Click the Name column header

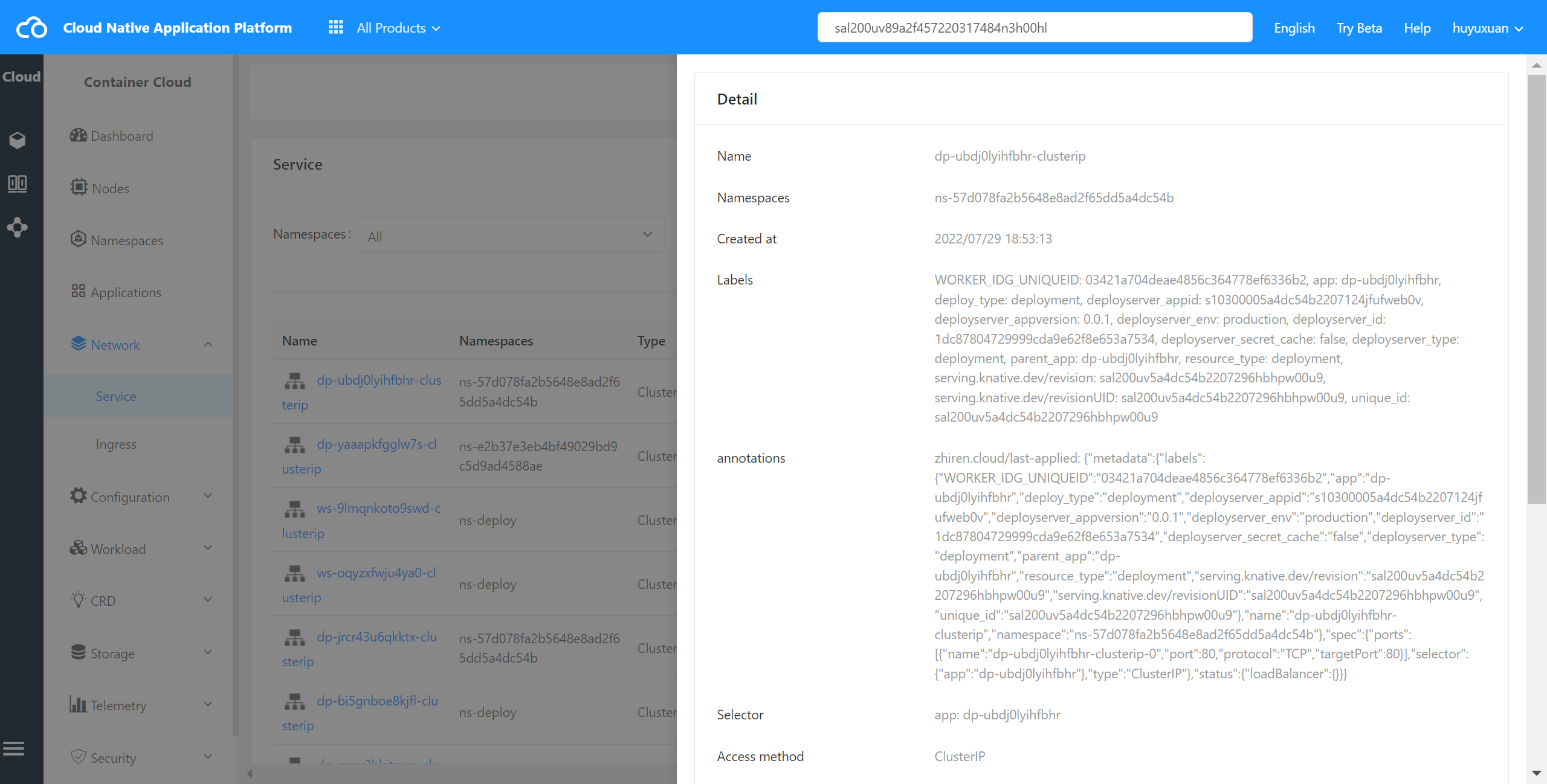(x=299, y=341)
